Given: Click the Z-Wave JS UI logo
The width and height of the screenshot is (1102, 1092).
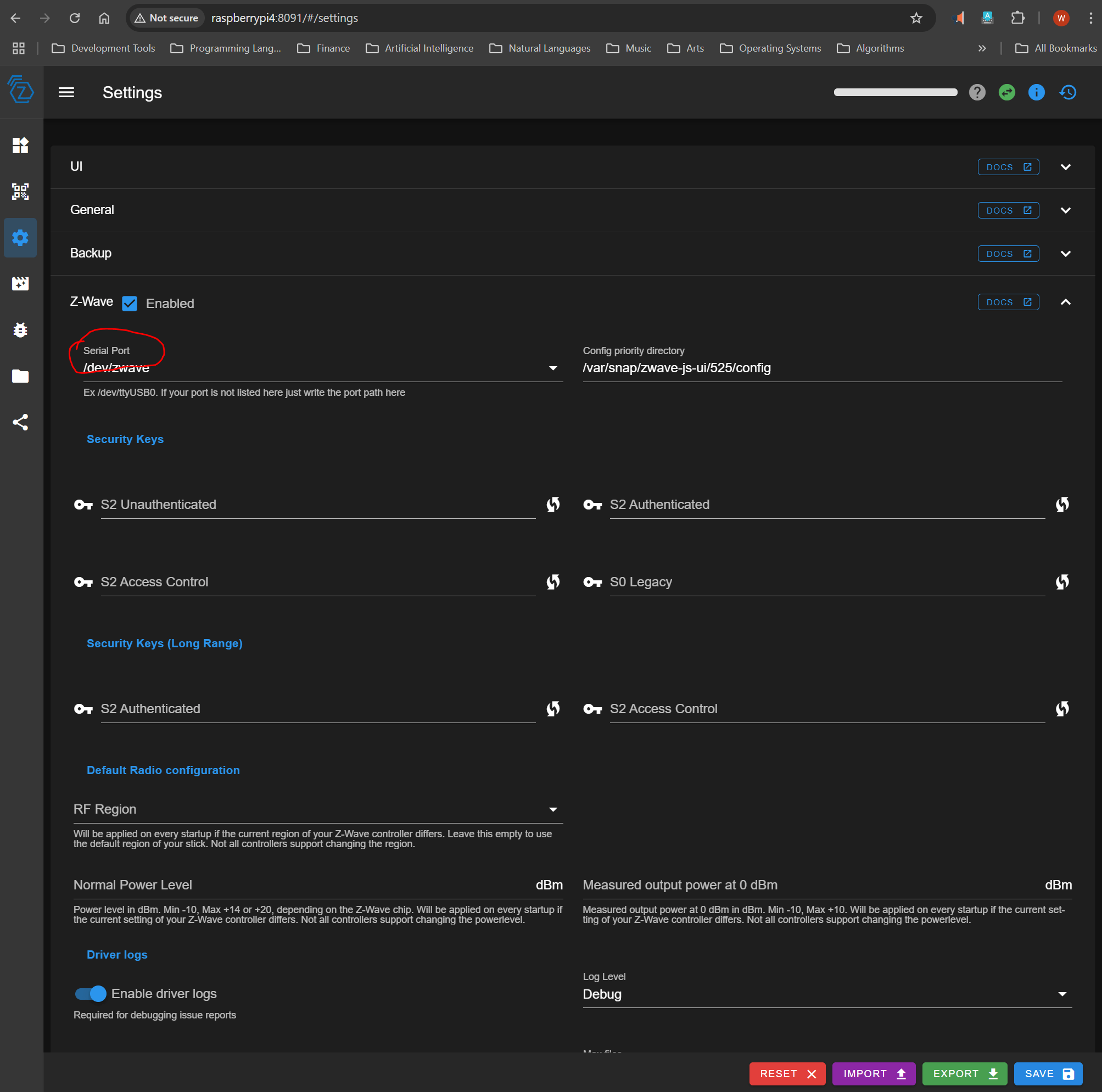Looking at the screenshot, I should click(x=21, y=91).
